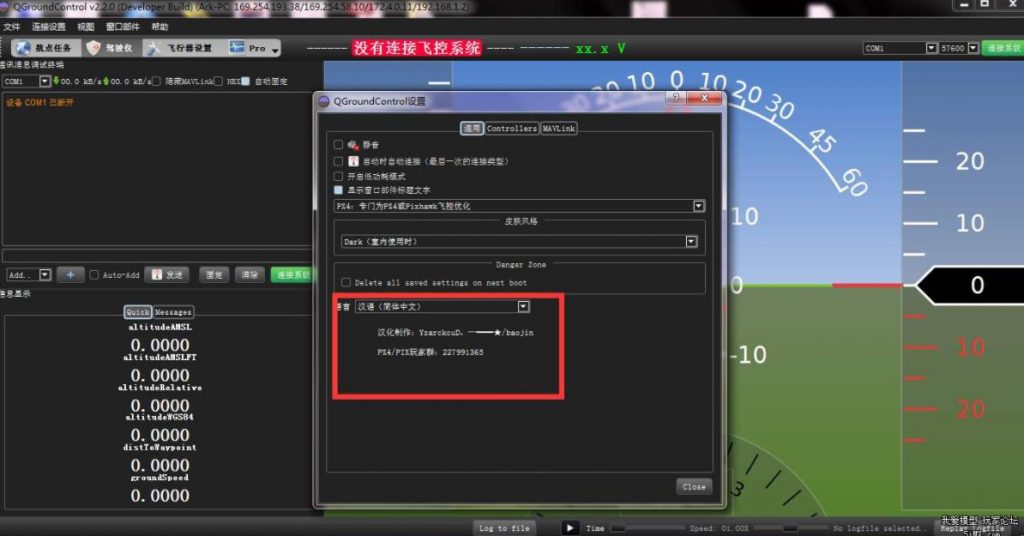Select the Pro view button
The image size is (1024, 536).
point(248,48)
